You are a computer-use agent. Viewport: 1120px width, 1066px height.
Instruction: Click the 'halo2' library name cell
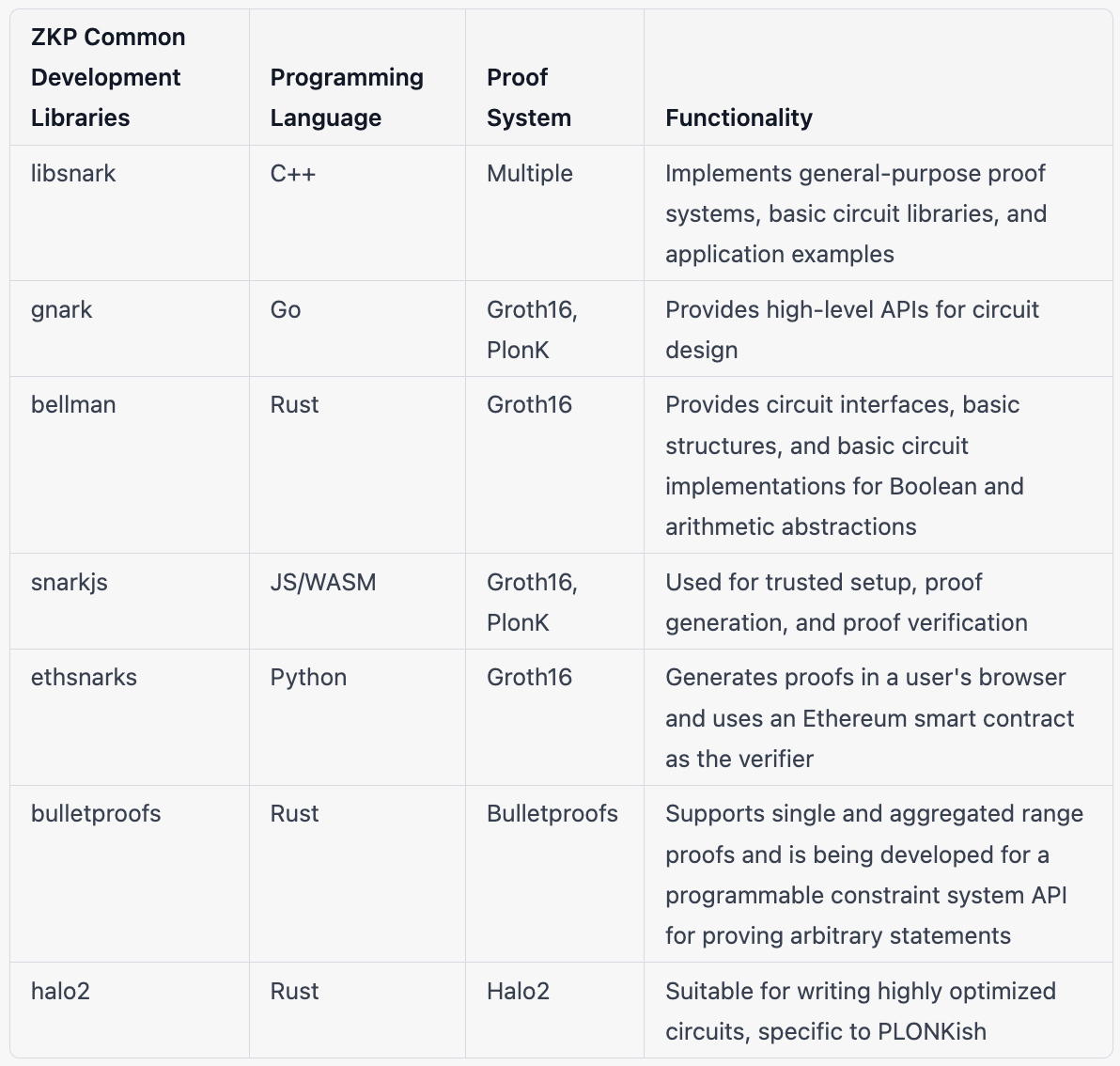click(60, 992)
